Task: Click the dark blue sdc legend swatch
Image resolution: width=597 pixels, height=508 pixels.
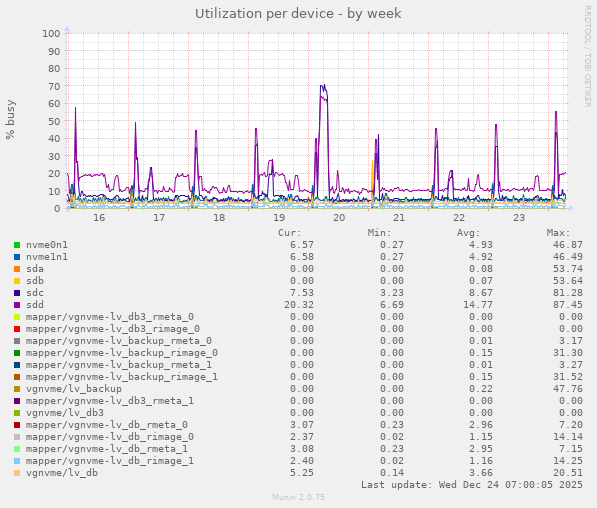Action: [x=17, y=293]
